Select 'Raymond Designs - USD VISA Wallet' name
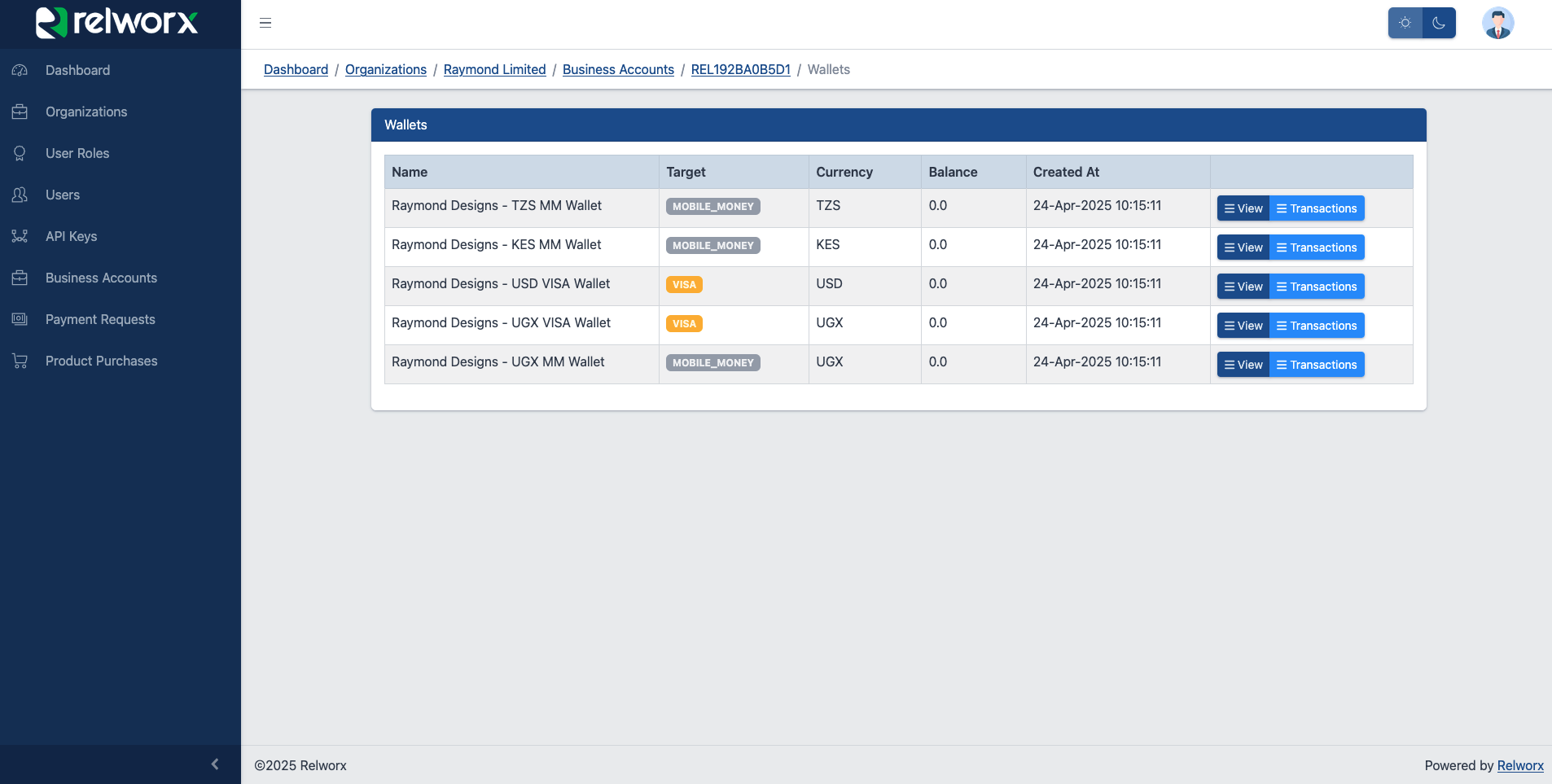The image size is (1552, 784). 501,283
